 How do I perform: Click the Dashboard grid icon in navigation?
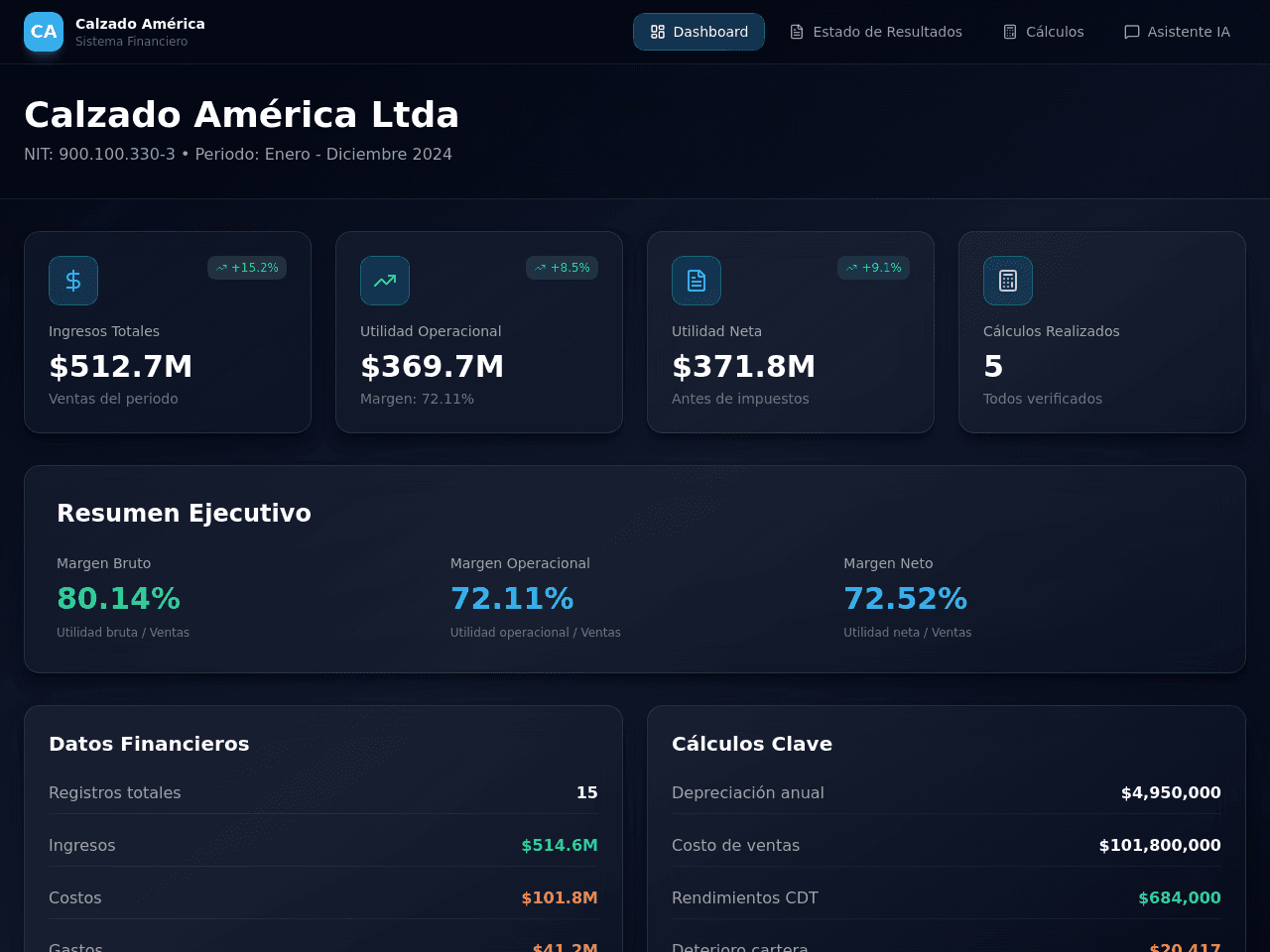tap(658, 32)
